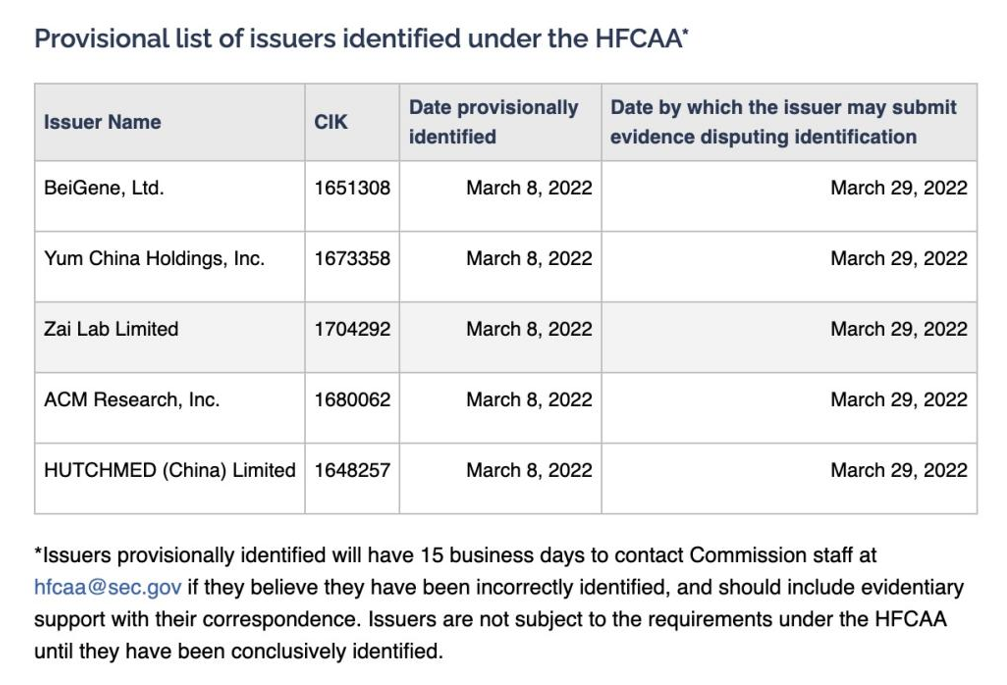The image size is (1007, 685).
Task: Click the hfcaa@sec.gov email link
Action: click(x=108, y=587)
